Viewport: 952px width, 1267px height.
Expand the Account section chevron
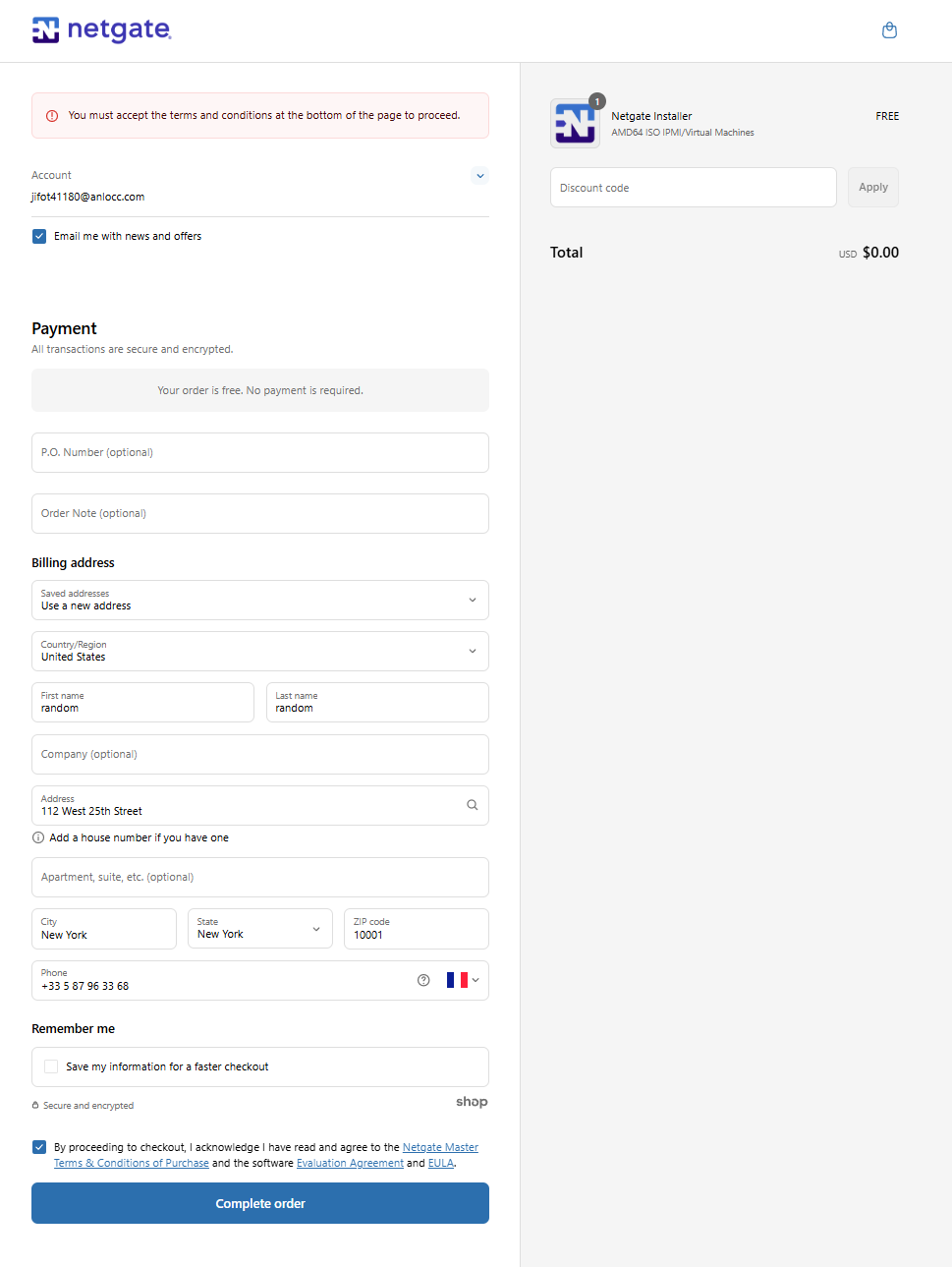pos(479,176)
